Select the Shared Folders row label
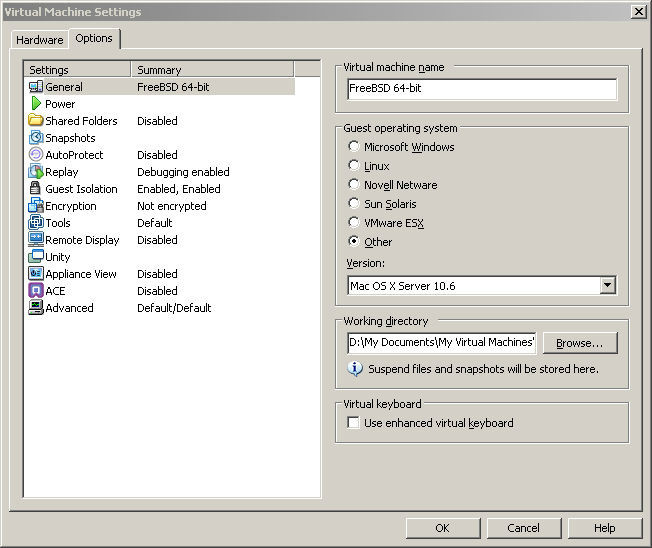652x548 pixels. pyautogui.click(x=82, y=121)
